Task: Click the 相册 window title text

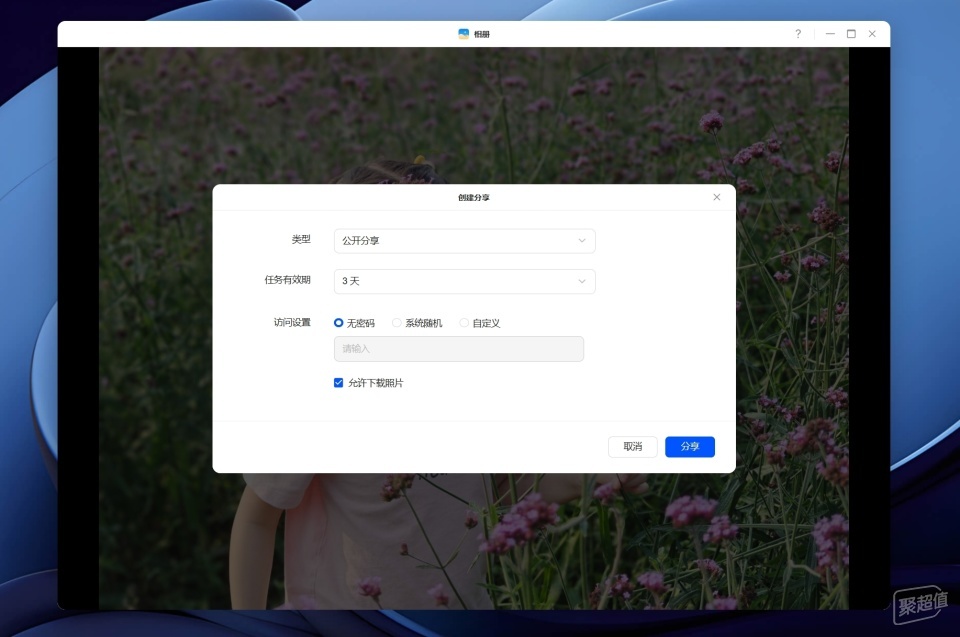Action: point(482,34)
